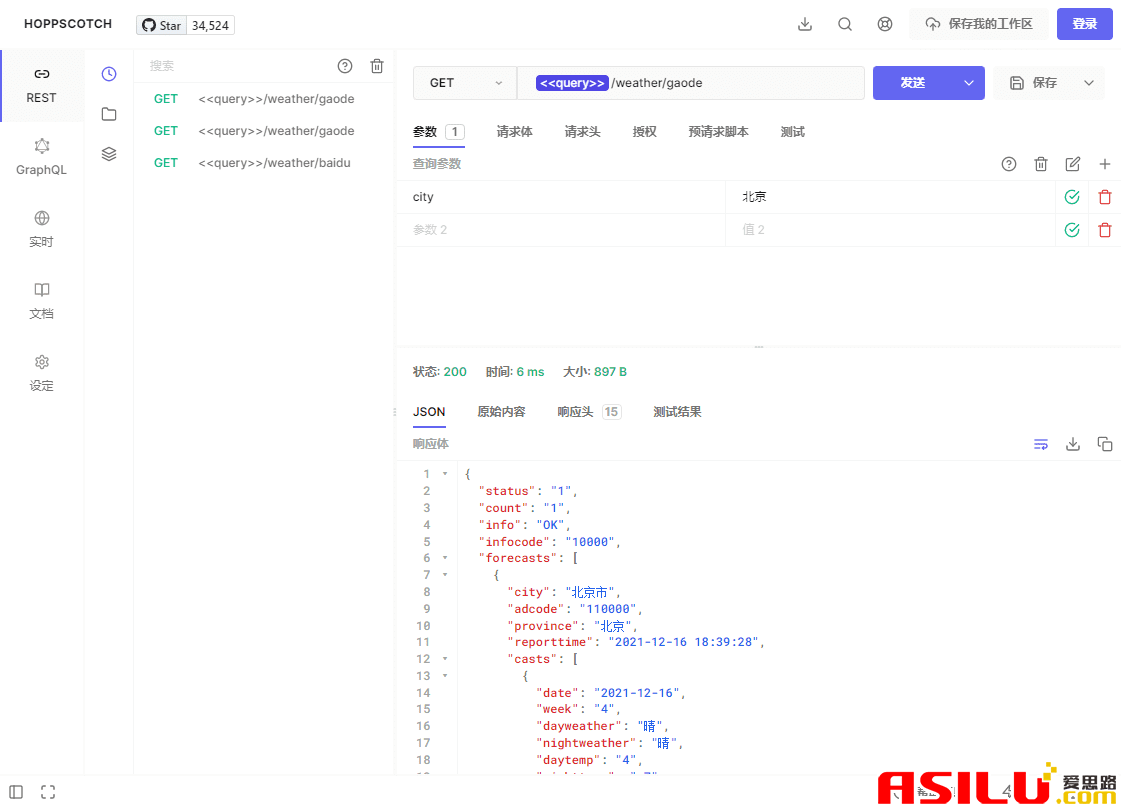
Task: Download the response body file
Action: pos(1073,444)
